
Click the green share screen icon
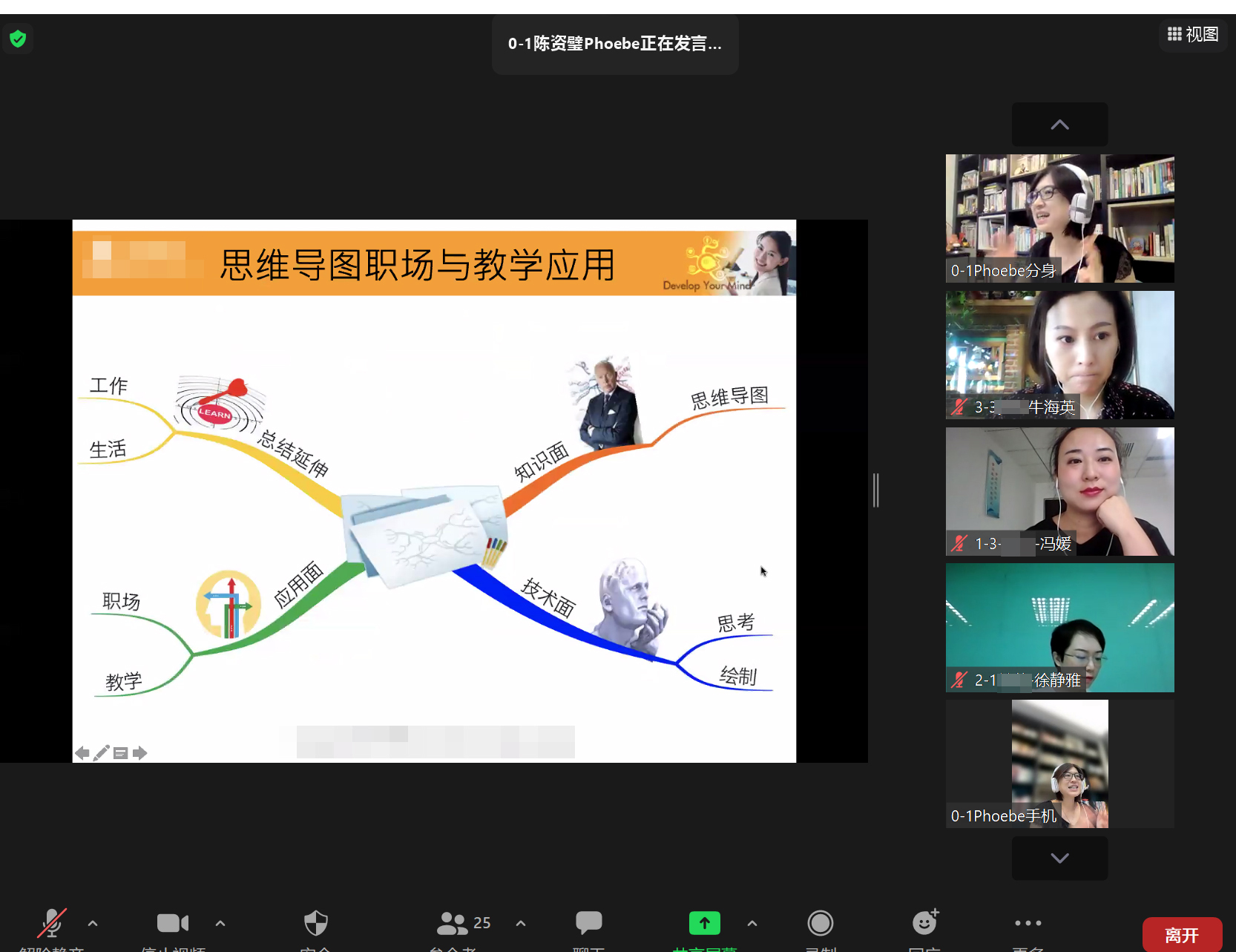[x=704, y=923]
